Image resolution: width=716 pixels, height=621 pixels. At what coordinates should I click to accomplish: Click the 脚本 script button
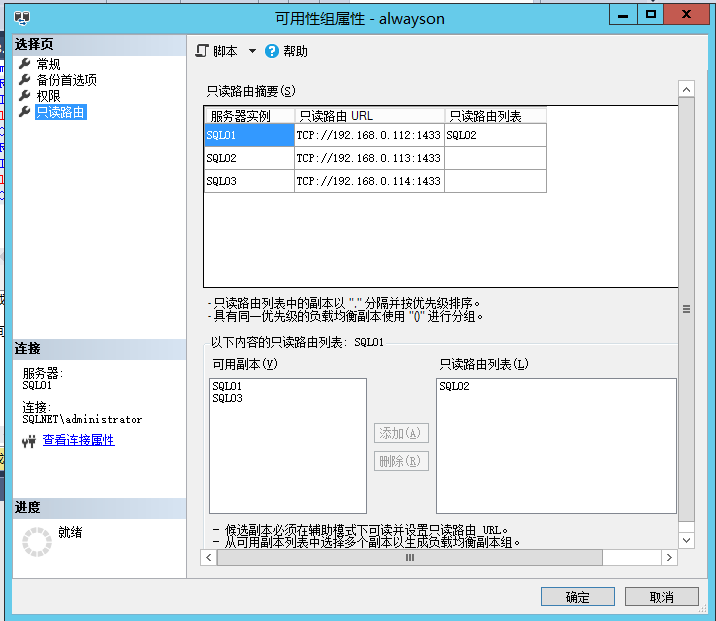(x=216, y=51)
